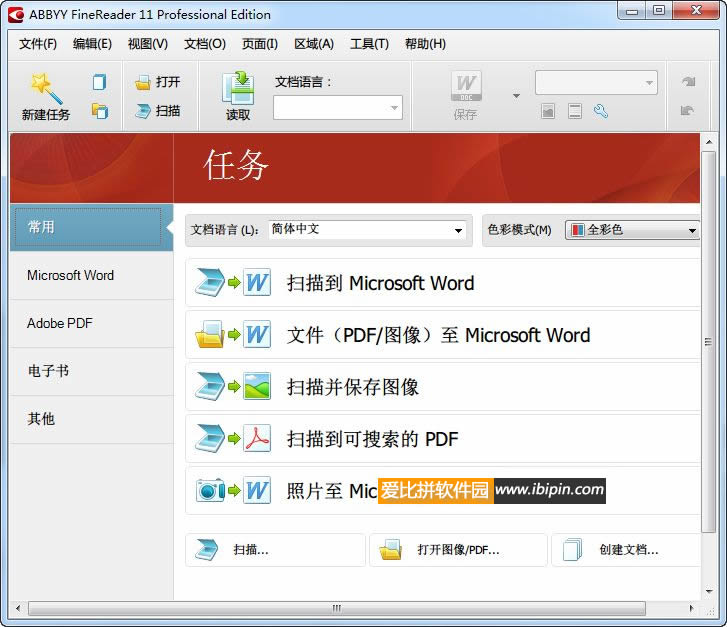Open settings via the wrench icon
This screenshot has height=627, width=727.
coord(601,111)
